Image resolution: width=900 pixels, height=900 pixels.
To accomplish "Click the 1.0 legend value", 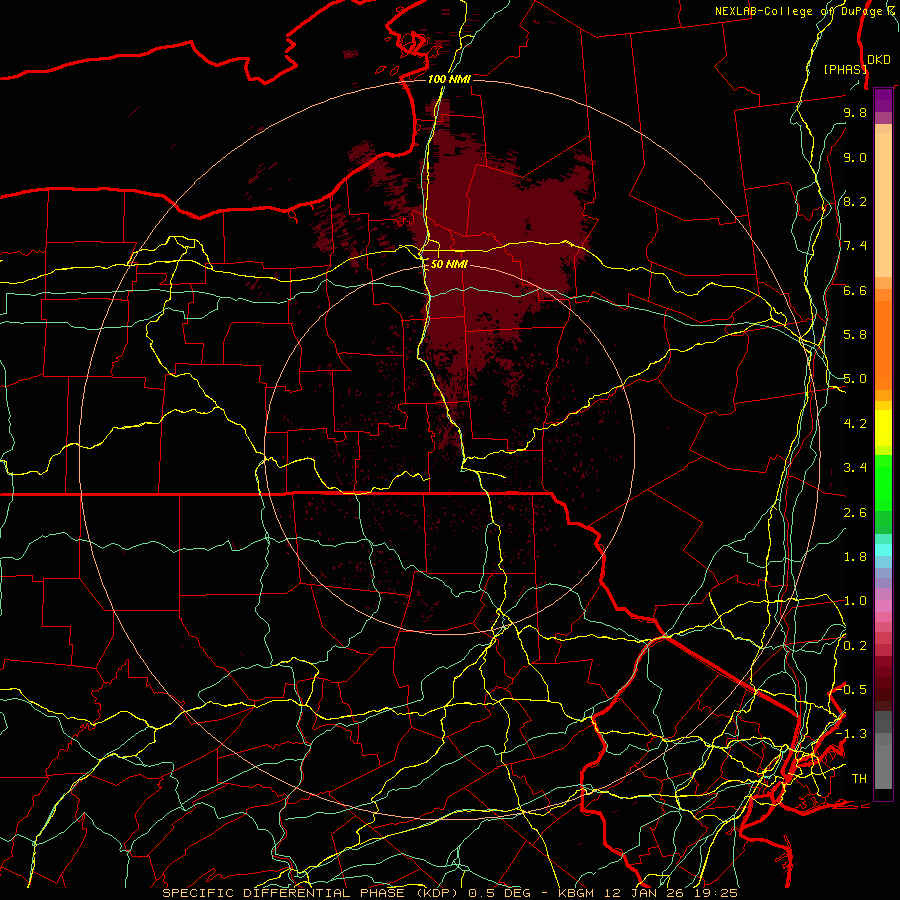I will [855, 602].
